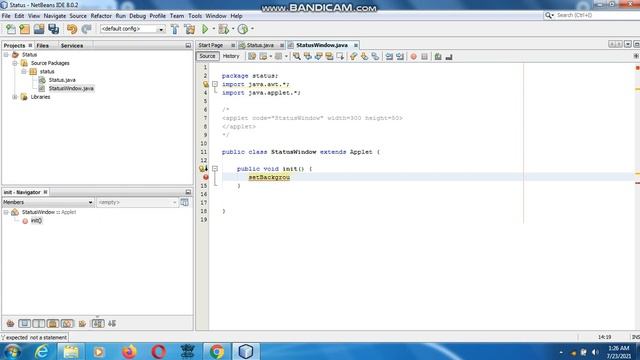Click the Clean and Build Project icon
Viewport: 640px width, 360px height.
189,29
